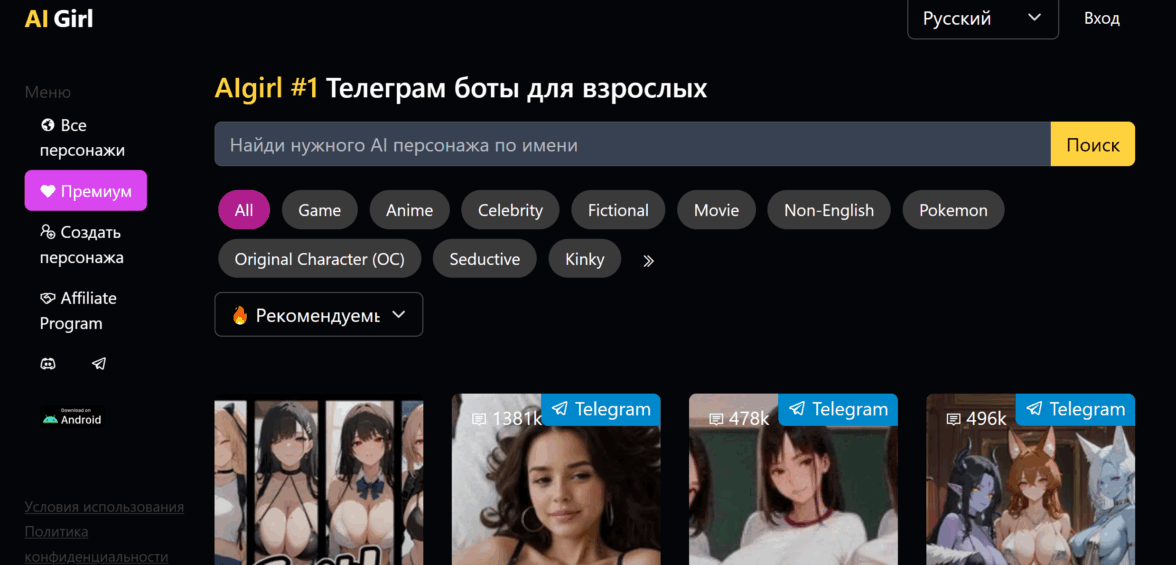Show more categories with the double chevron
Viewport: 1176px width, 565px height.
coord(649,260)
